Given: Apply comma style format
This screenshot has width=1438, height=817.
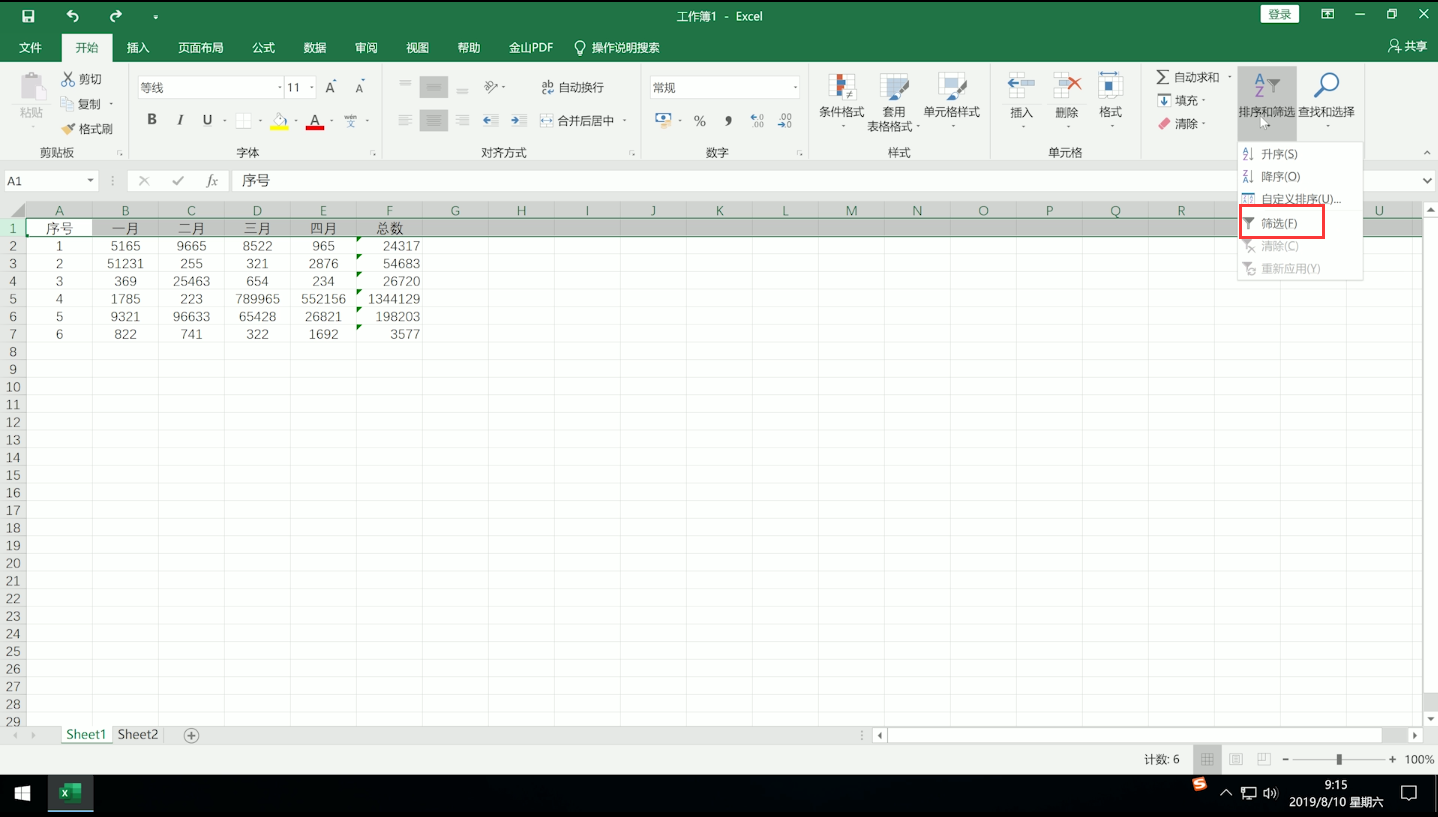Looking at the screenshot, I should pyautogui.click(x=728, y=121).
